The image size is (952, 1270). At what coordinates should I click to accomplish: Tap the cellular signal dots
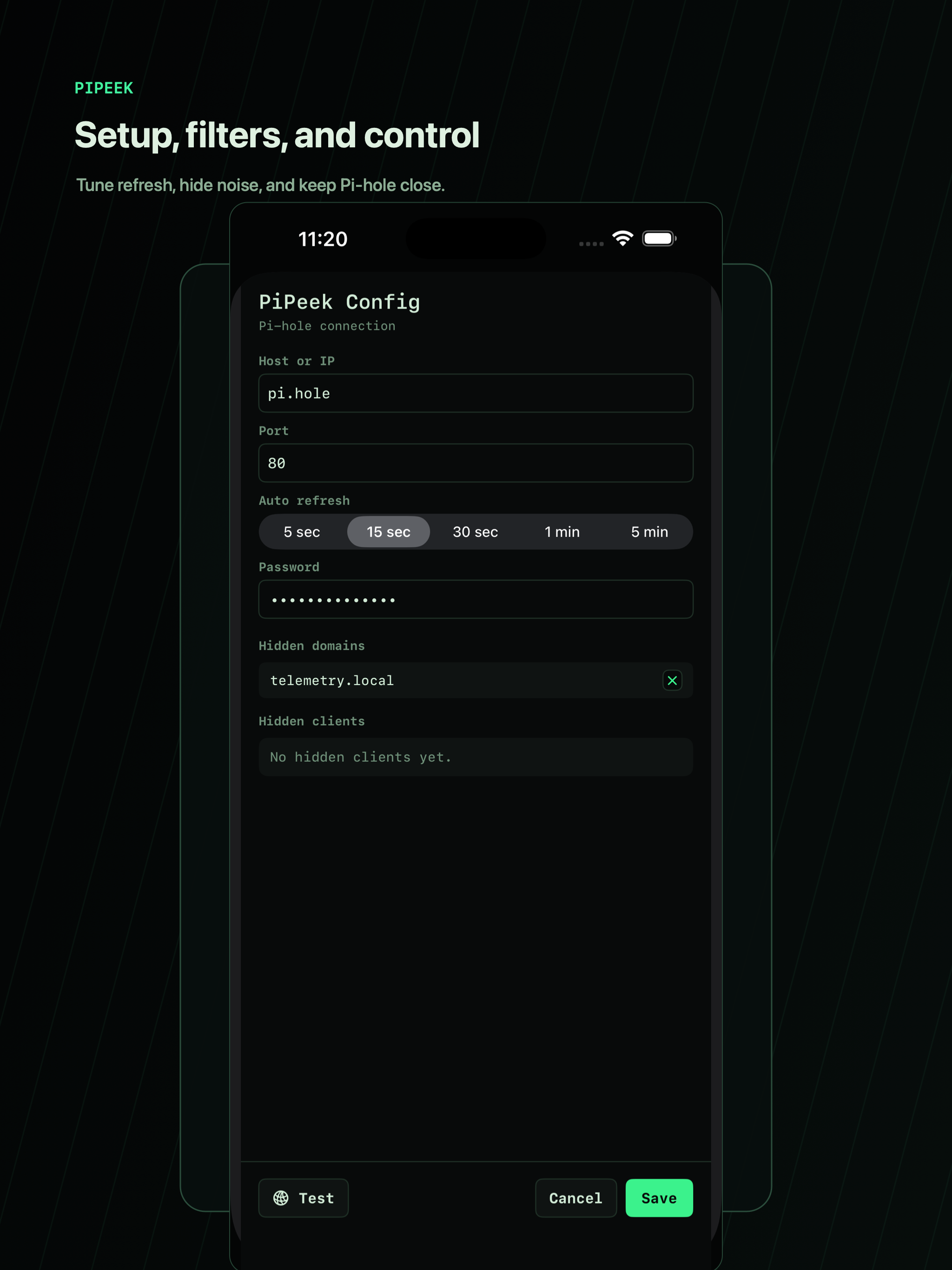(x=591, y=244)
